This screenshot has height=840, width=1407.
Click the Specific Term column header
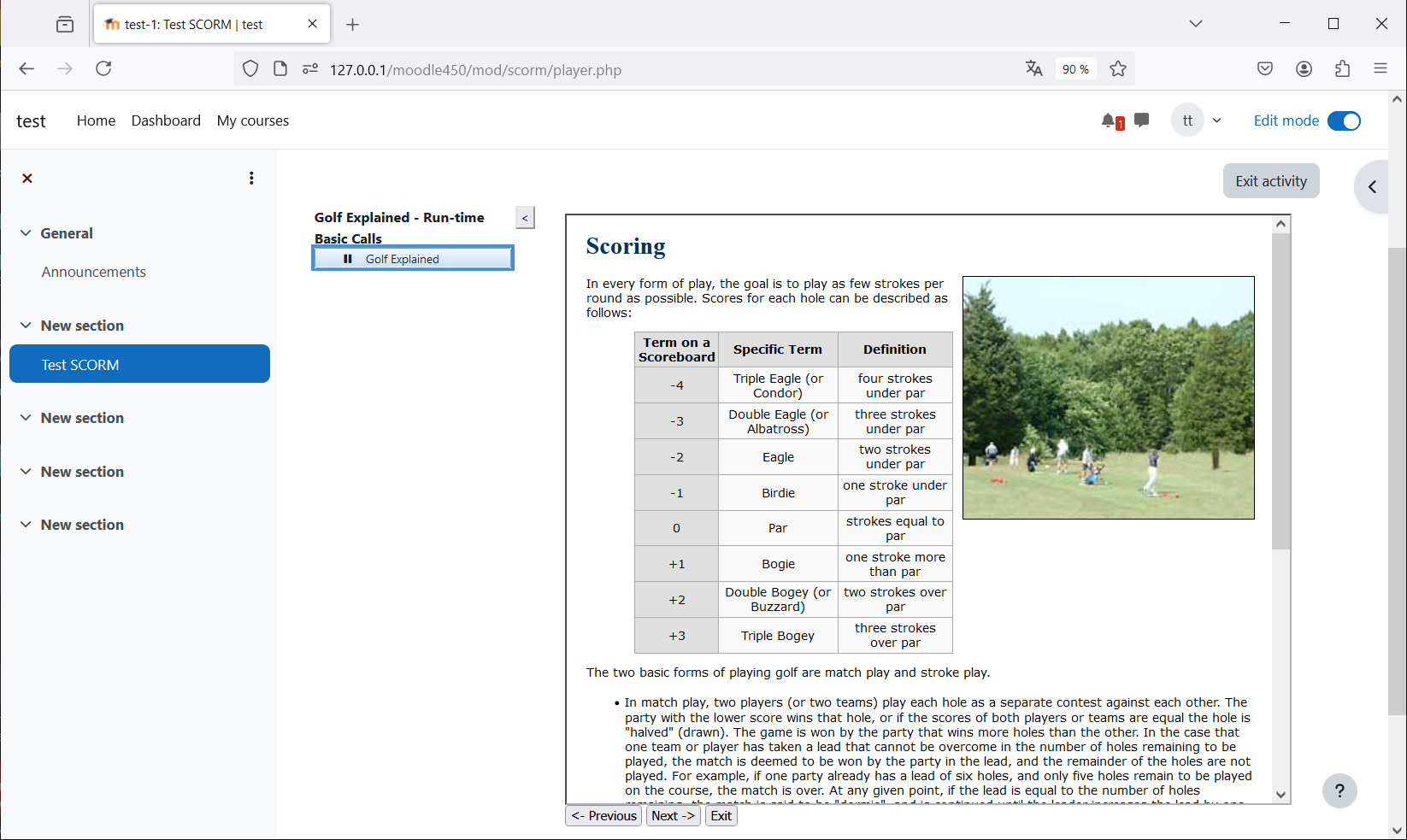779,350
